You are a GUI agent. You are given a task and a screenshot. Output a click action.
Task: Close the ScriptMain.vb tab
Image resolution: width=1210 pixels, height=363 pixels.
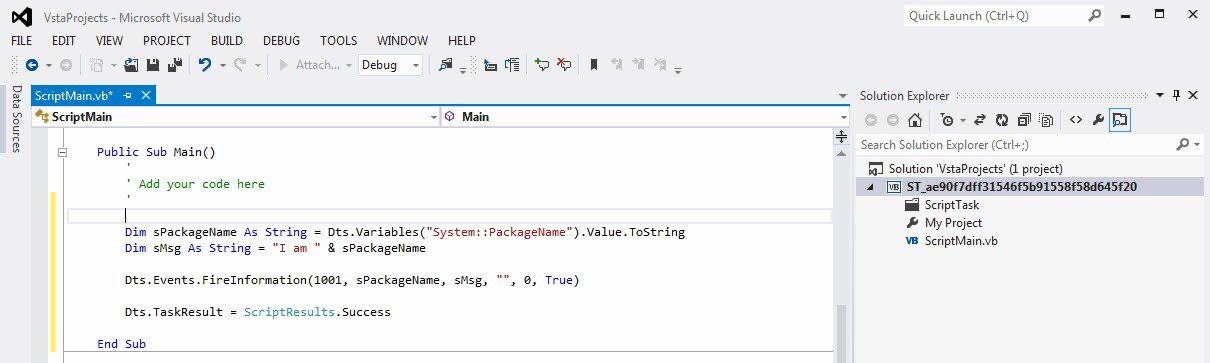[145, 95]
